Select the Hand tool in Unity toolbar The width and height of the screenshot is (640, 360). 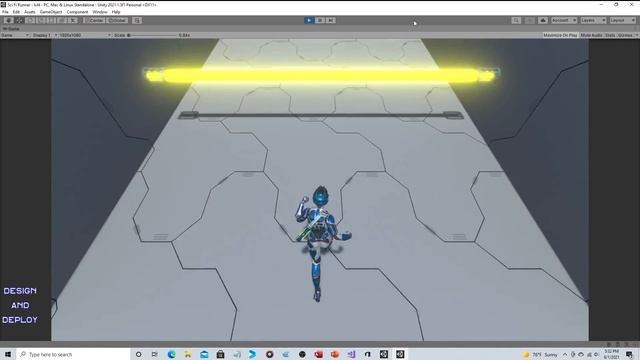8,20
